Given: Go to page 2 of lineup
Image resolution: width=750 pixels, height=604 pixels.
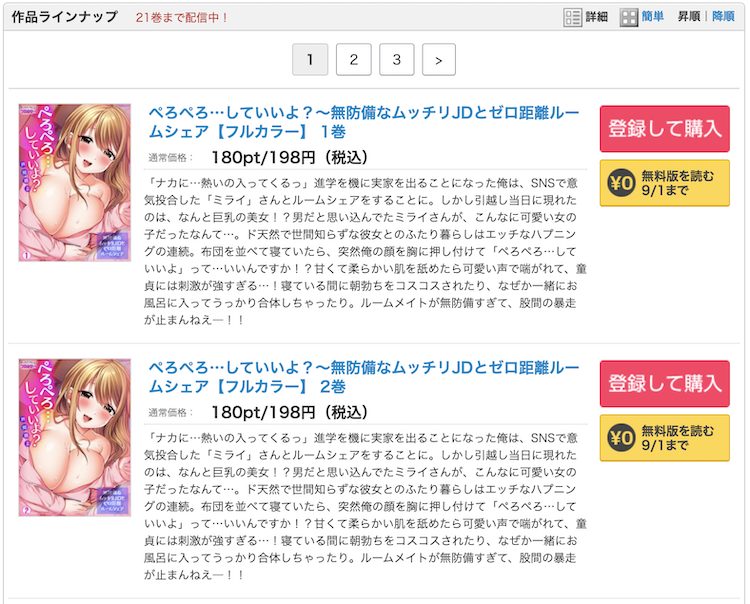Looking at the screenshot, I should pos(353,60).
